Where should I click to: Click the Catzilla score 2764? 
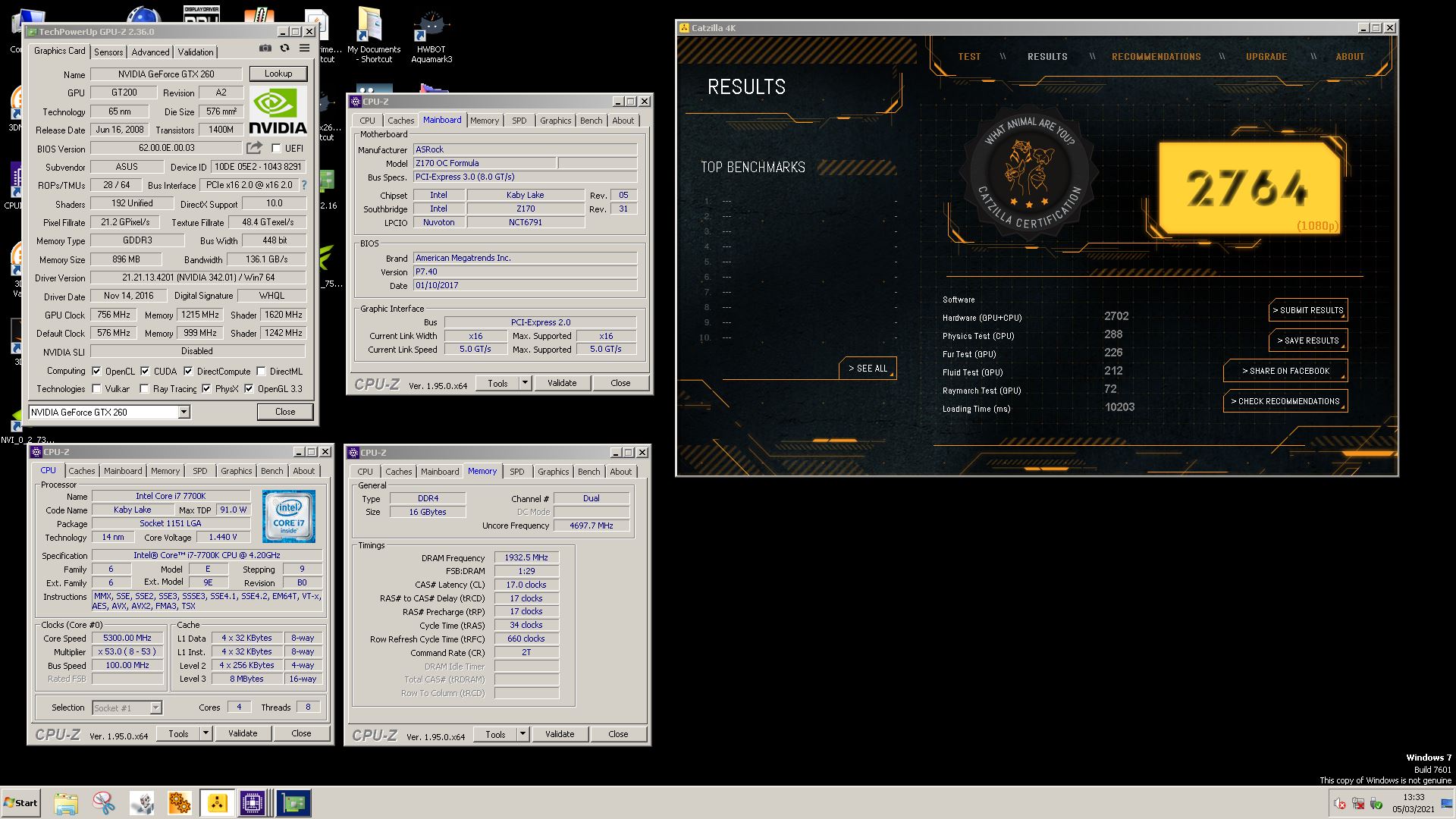(x=1247, y=187)
